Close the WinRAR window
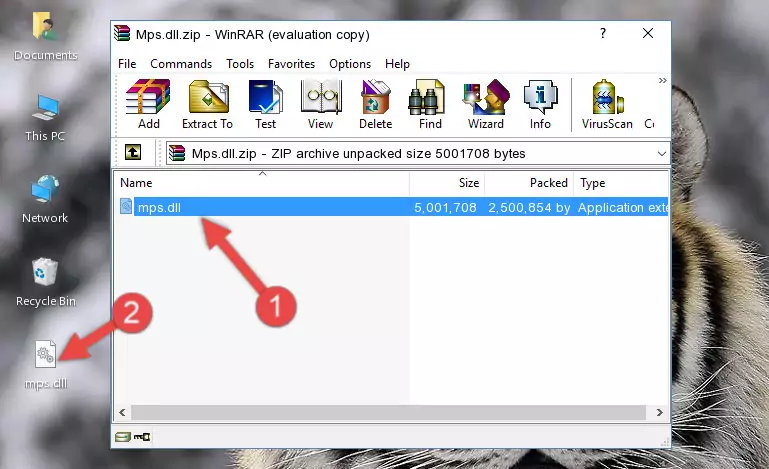This screenshot has height=469, width=769. pos(648,33)
